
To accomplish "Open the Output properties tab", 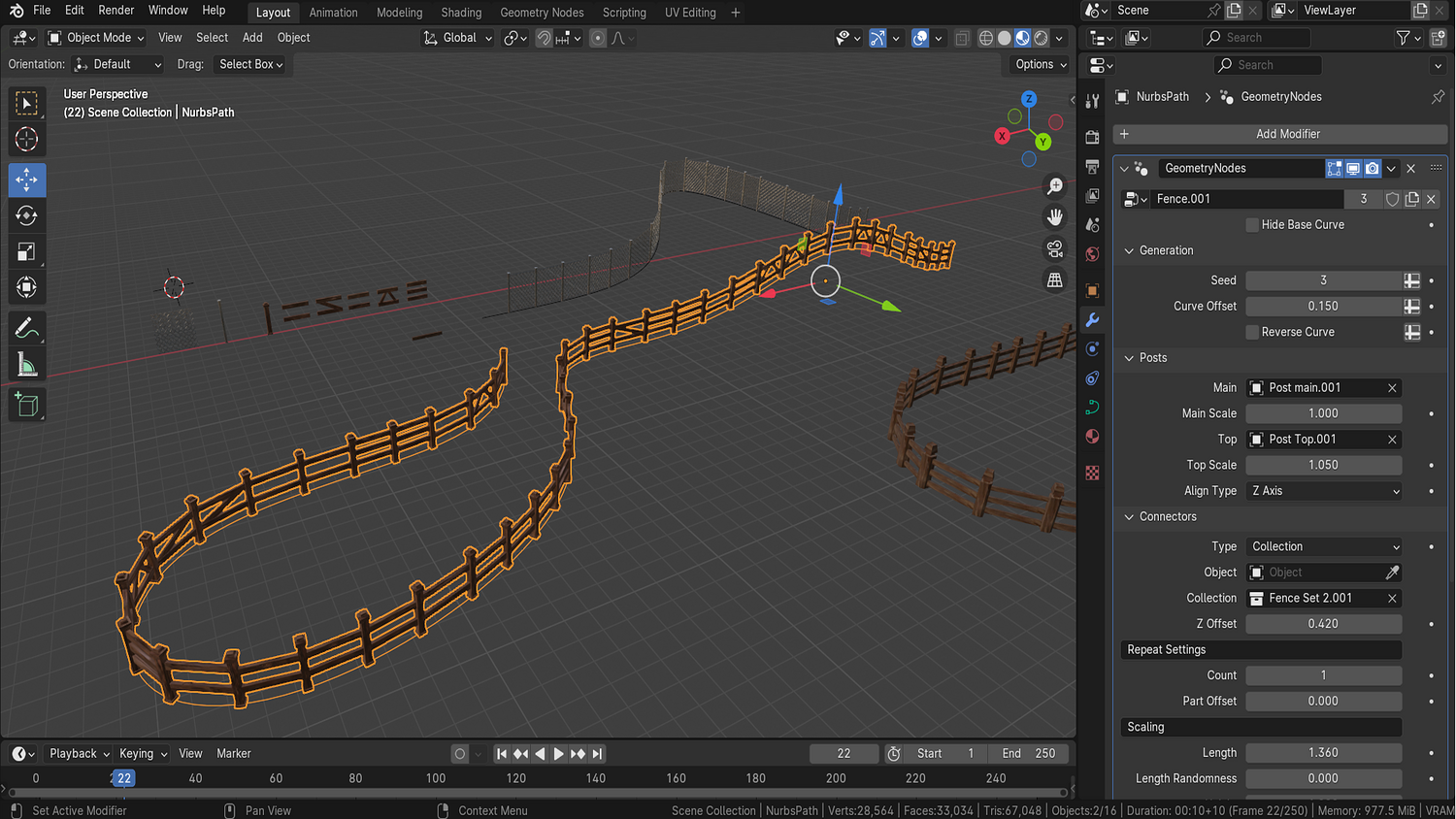I will pyautogui.click(x=1093, y=166).
